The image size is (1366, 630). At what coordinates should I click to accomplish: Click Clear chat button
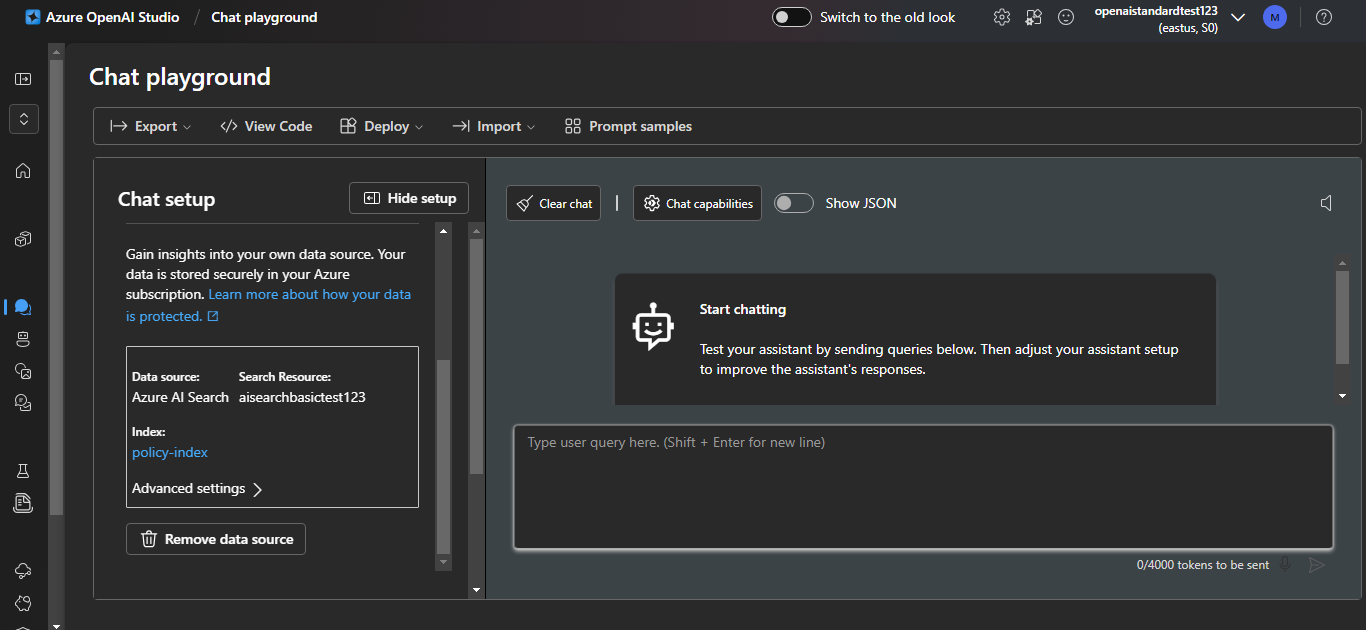[x=553, y=203]
